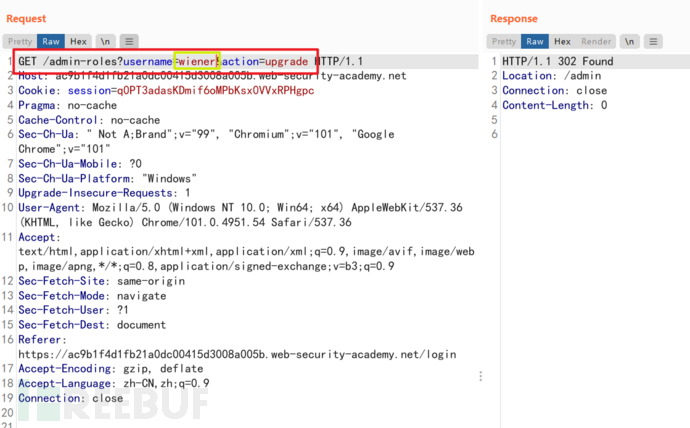Click Sec-Fetch-User header line

(73, 310)
